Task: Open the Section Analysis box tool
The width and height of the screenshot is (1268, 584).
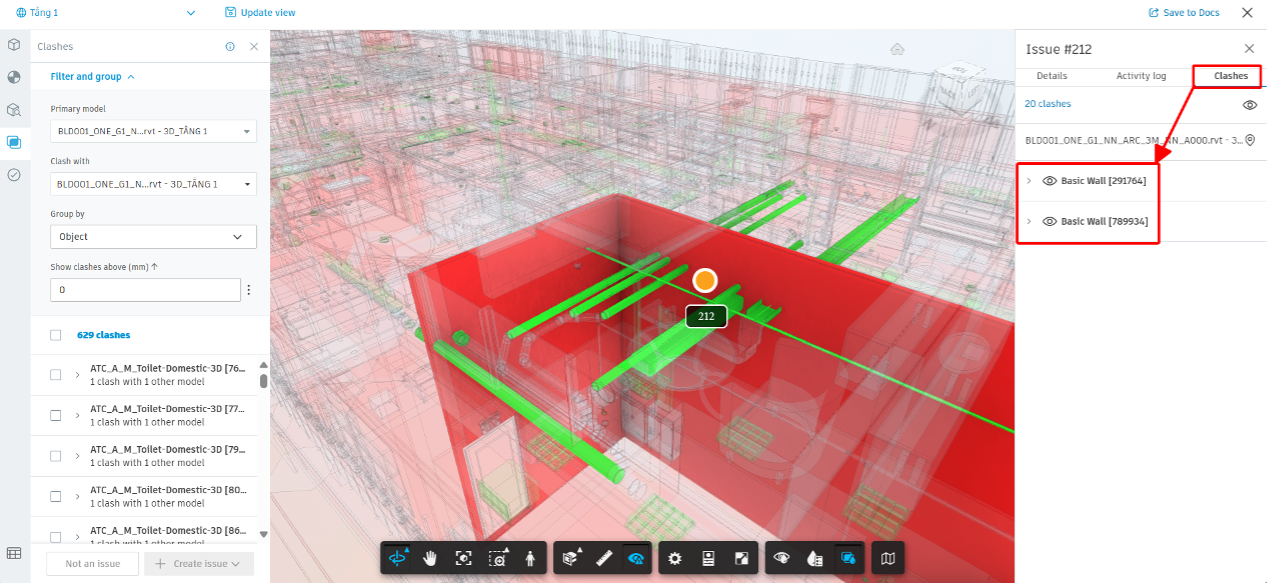Action: pos(571,559)
